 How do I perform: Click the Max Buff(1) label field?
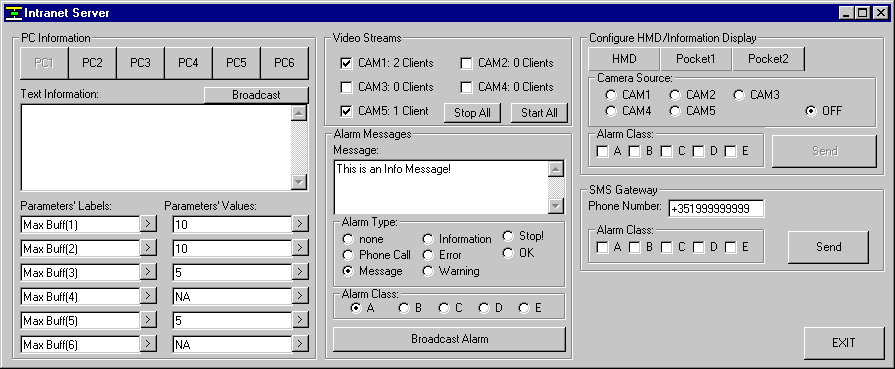click(80, 224)
